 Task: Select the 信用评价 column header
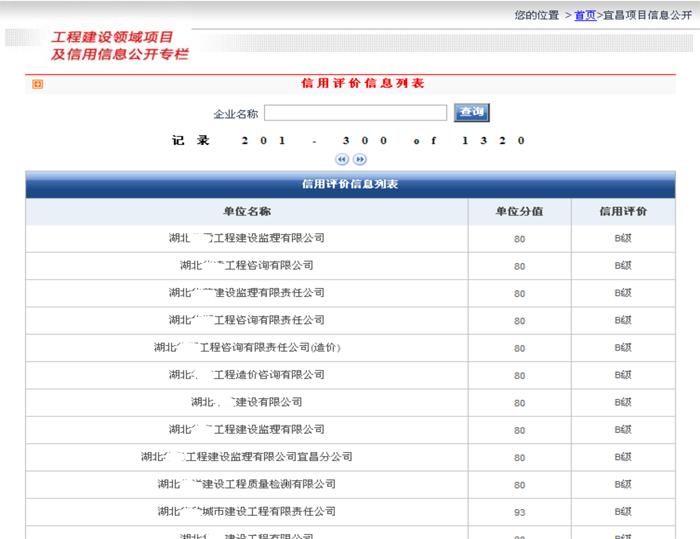point(623,212)
